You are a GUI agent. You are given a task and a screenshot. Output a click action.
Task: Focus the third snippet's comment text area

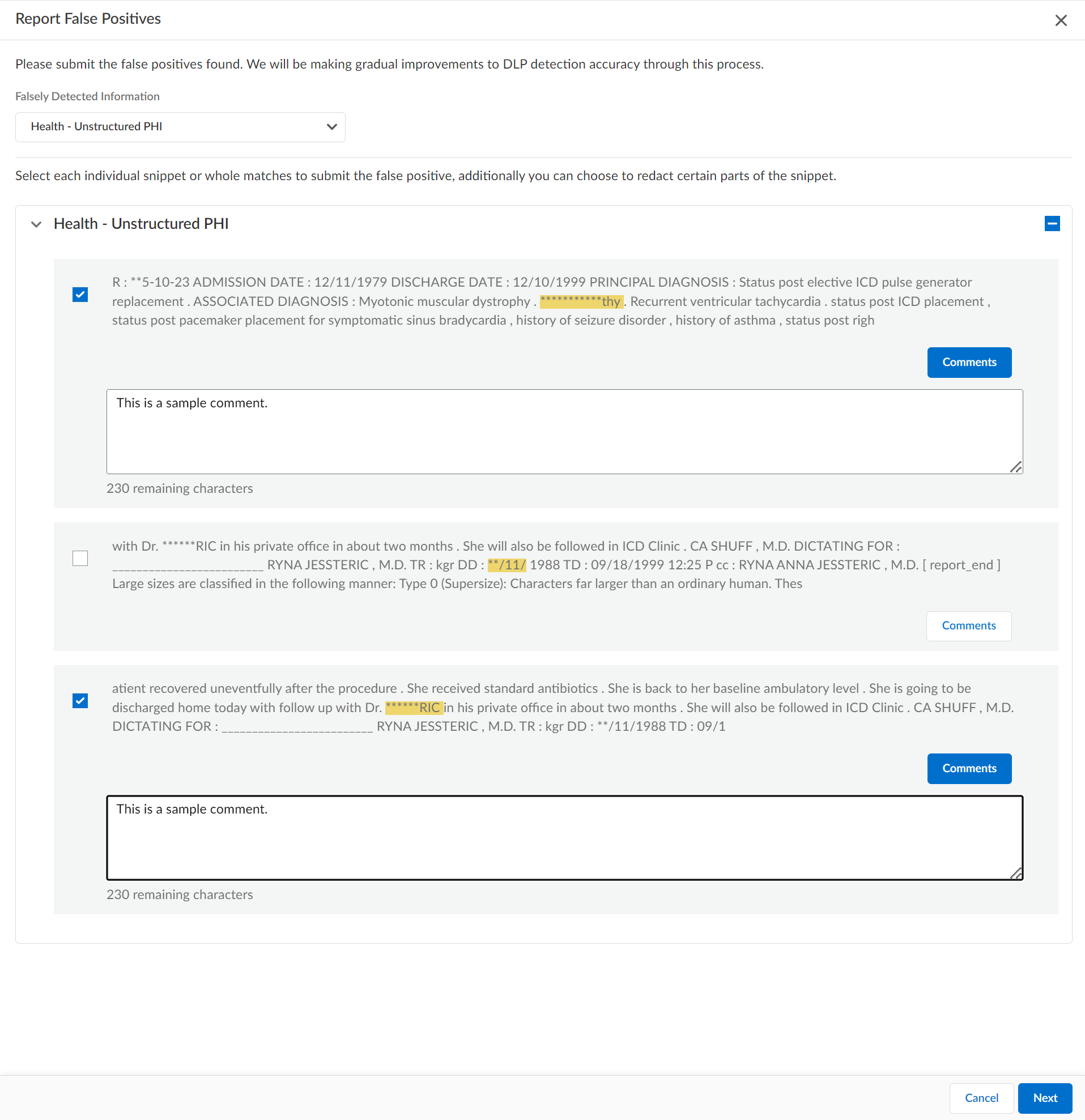[564, 838]
